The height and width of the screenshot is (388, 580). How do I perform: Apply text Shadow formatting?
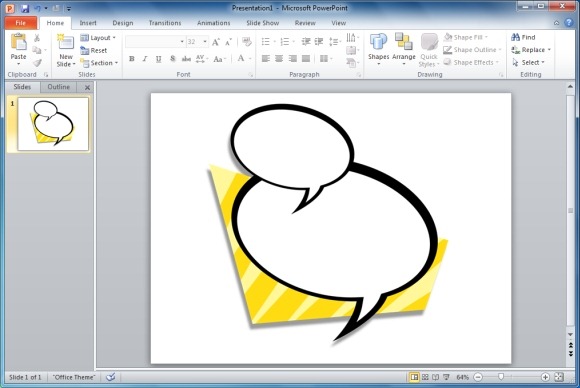(172, 59)
